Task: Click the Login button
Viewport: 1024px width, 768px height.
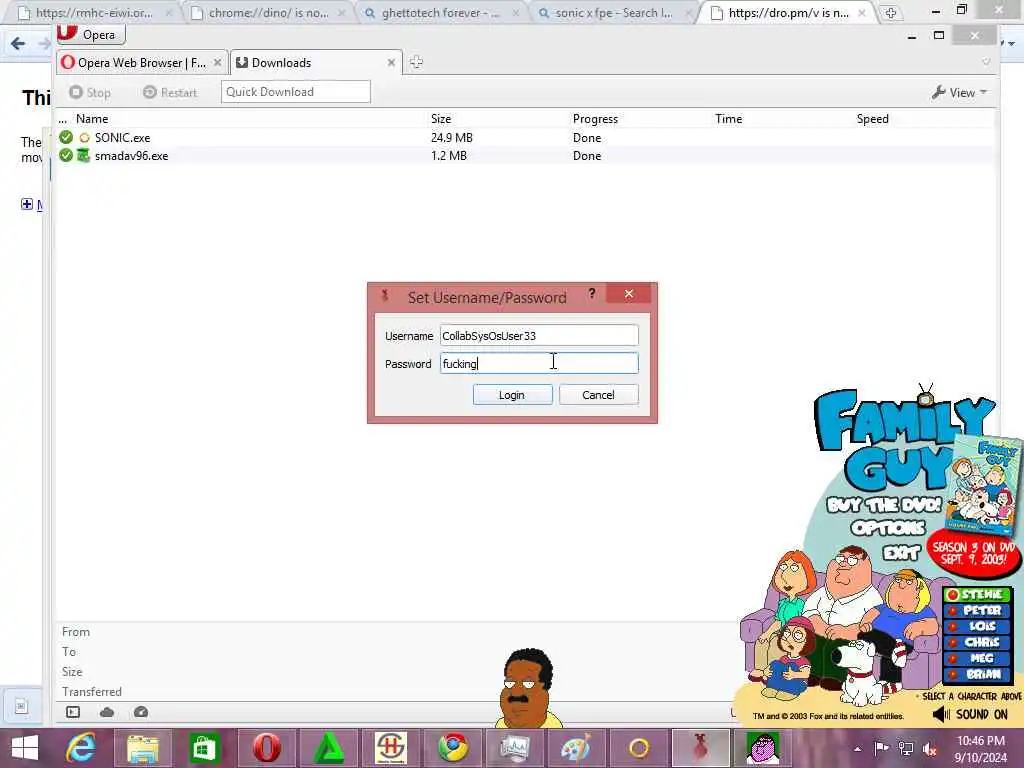Action: pos(512,394)
